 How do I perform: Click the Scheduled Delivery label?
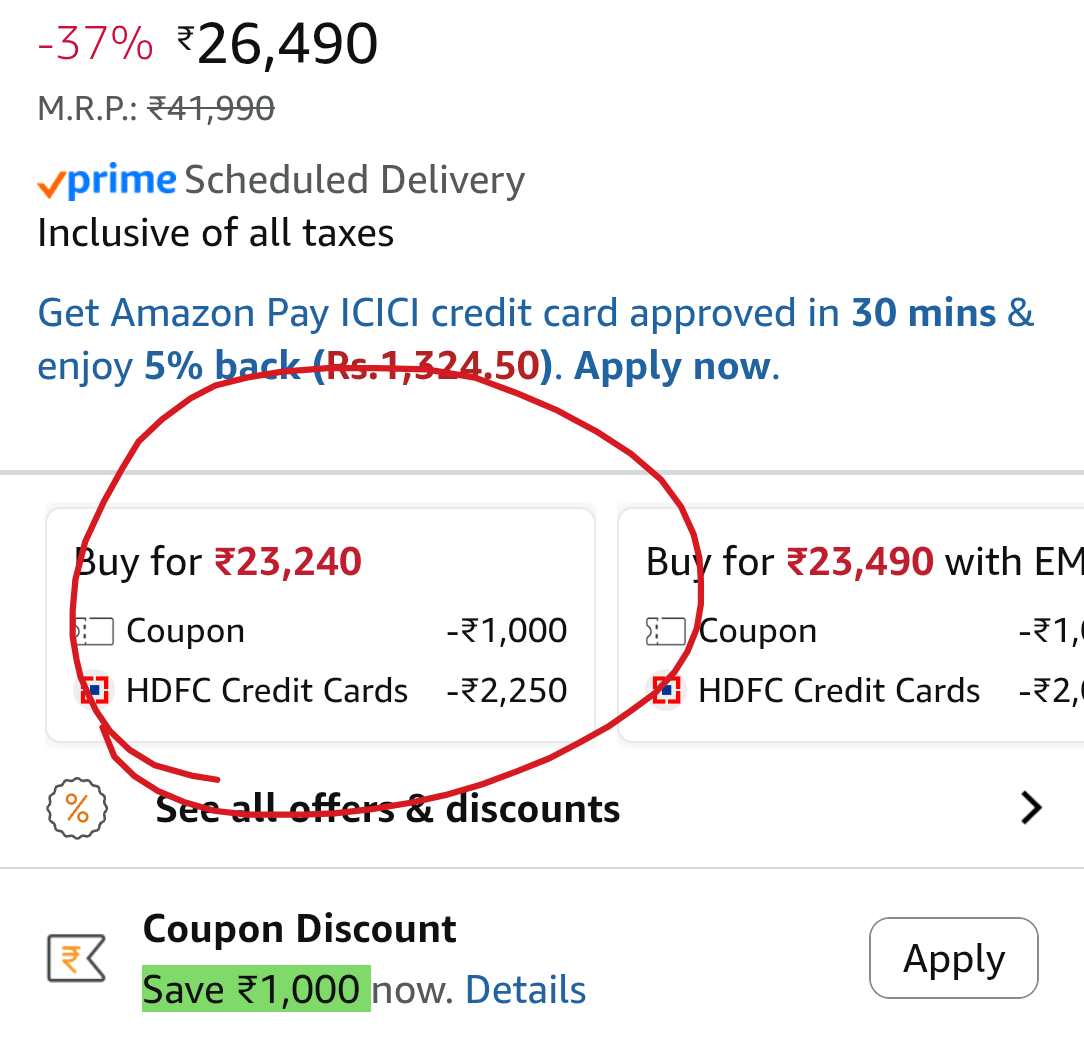(355, 180)
